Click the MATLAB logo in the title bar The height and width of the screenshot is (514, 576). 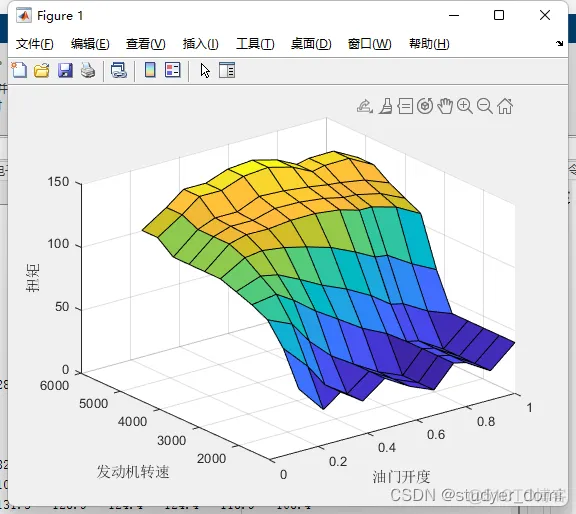click(x=24, y=15)
